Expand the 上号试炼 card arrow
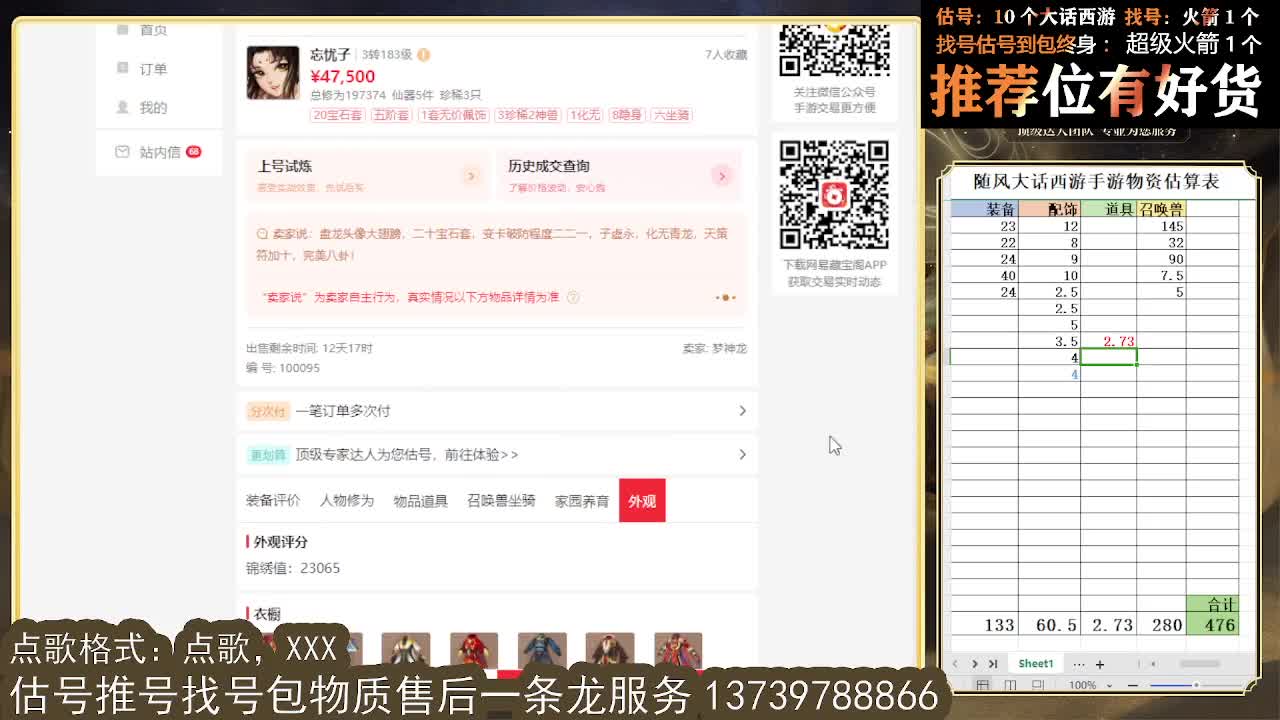 tap(471, 175)
